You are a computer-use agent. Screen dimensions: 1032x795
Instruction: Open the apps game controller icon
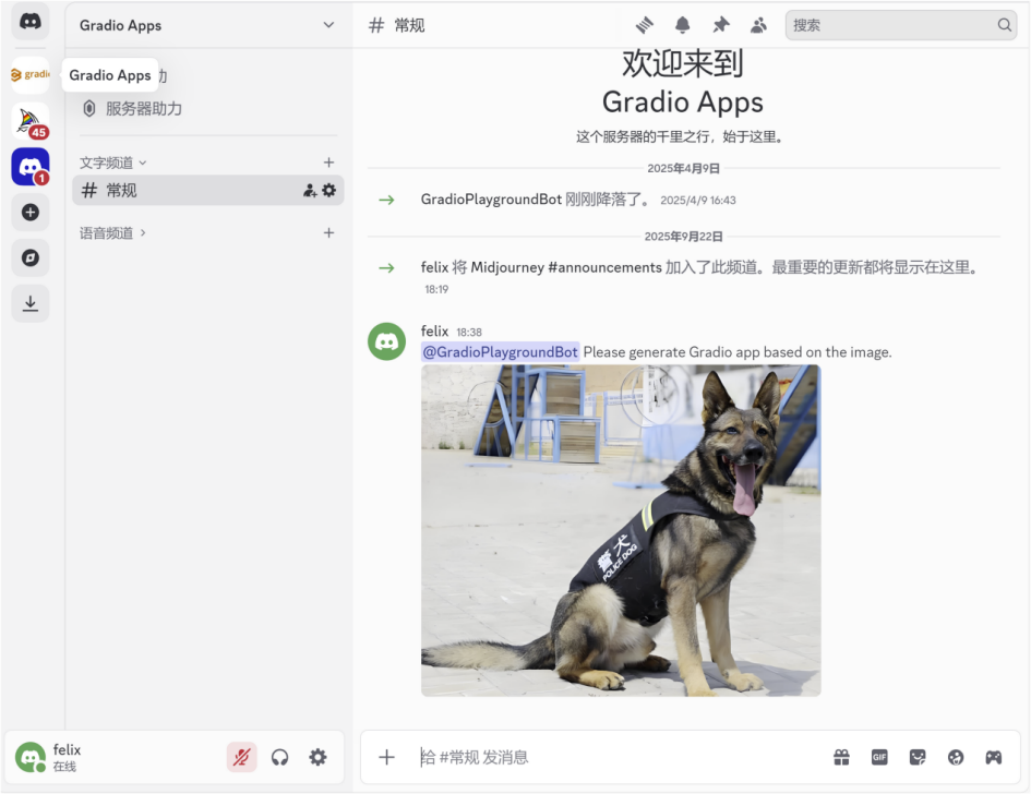[994, 757]
